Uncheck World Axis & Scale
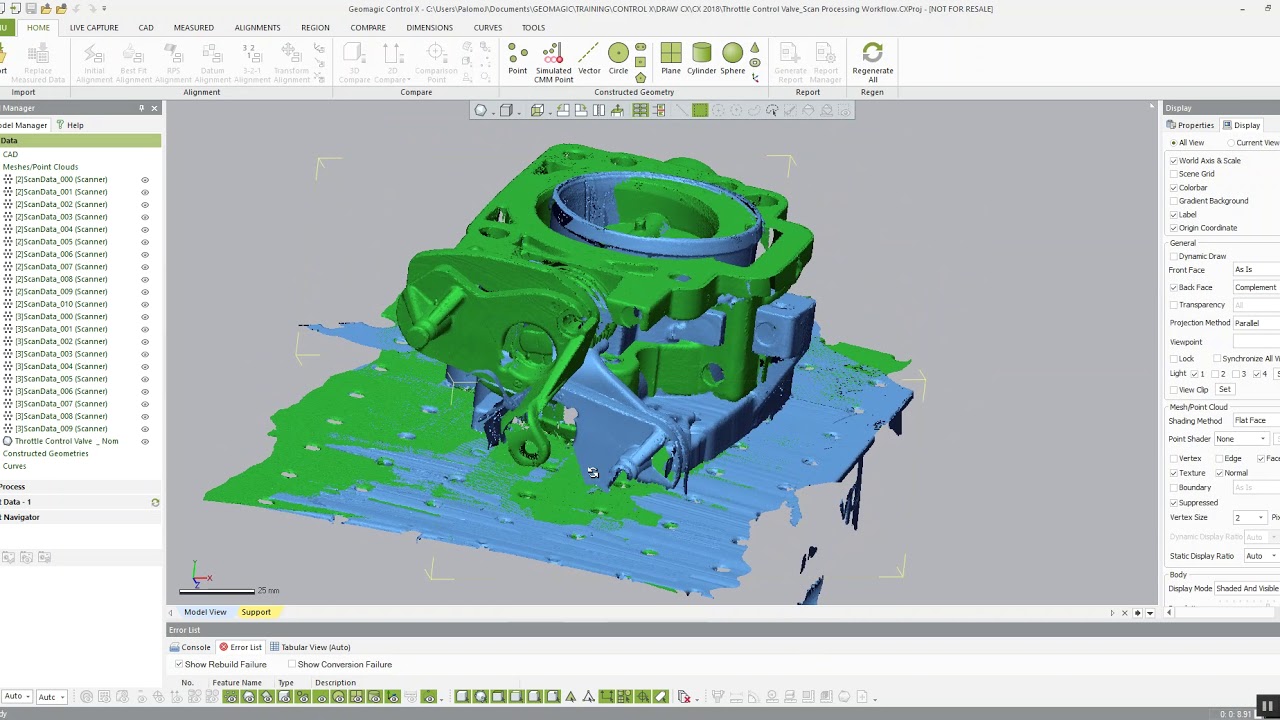The height and width of the screenshot is (720, 1280). (x=1174, y=160)
